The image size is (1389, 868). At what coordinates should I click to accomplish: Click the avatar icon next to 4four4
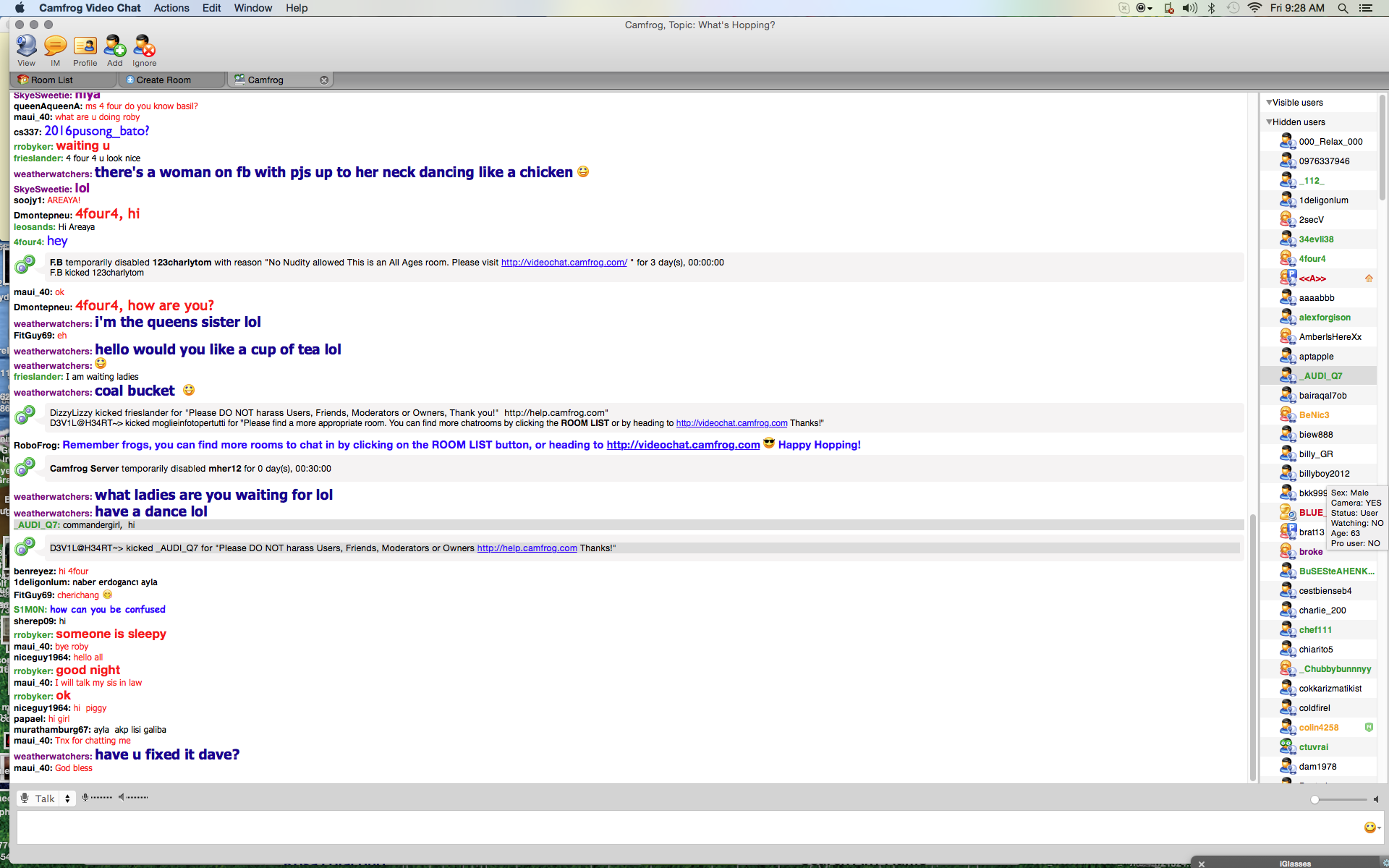1288,258
